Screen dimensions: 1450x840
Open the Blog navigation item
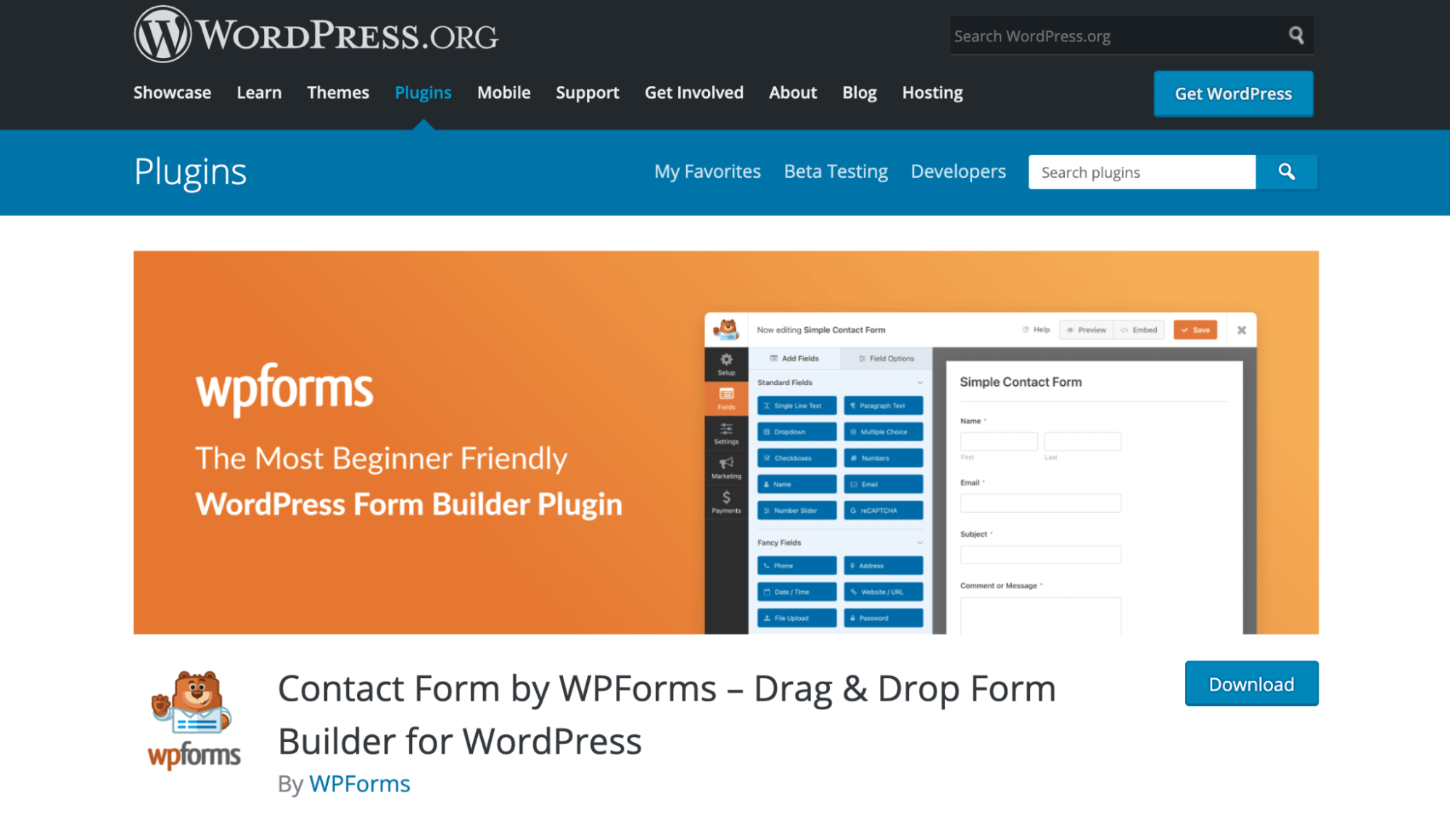pyautogui.click(x=860, y=92)
